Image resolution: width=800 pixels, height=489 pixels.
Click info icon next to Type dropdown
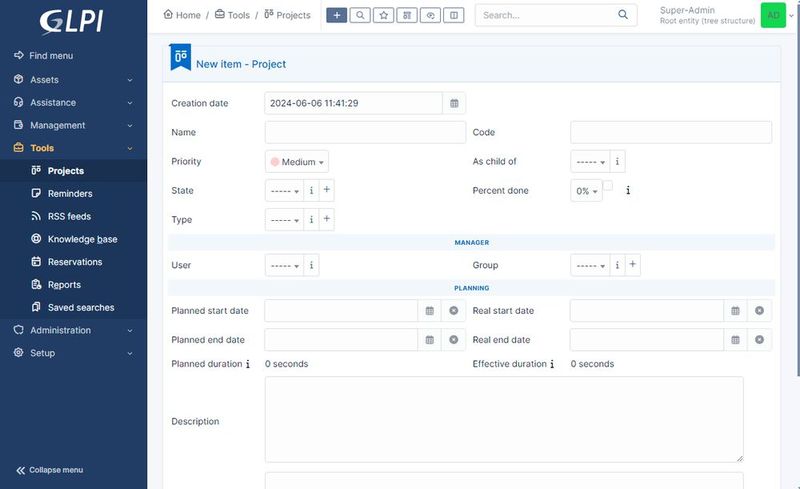(311, 219)
